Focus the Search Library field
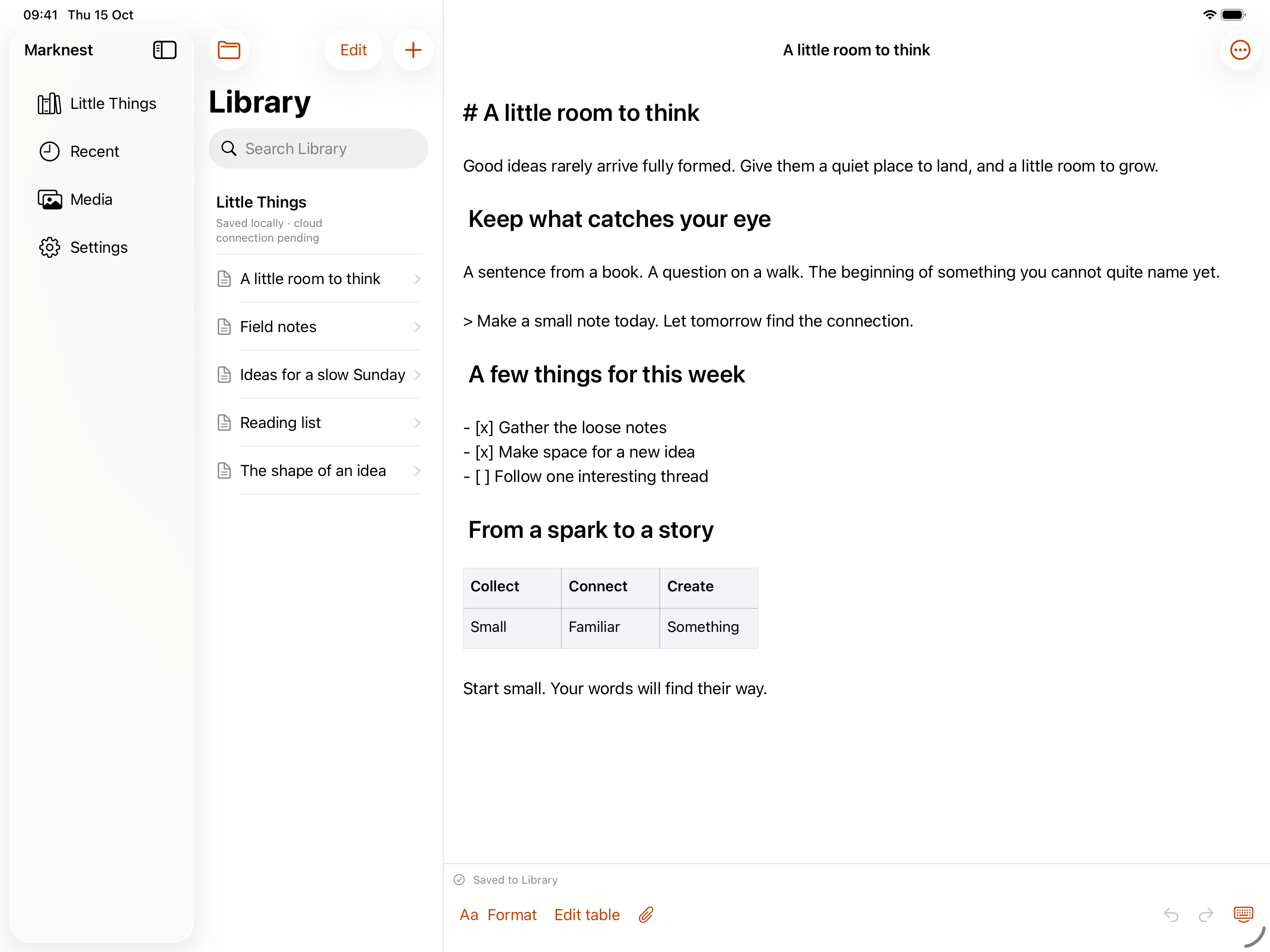Image resolution: width=1270 pixels, height=952 pixels. point(318,149)
